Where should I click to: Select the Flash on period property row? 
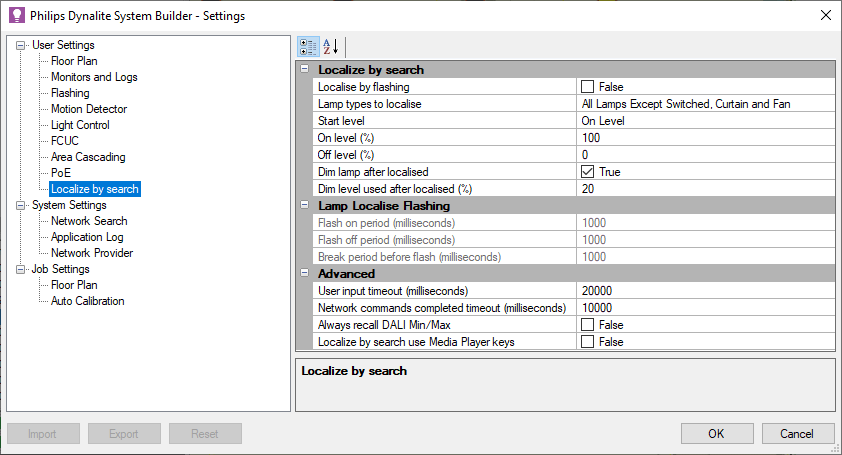click(574, 223)
